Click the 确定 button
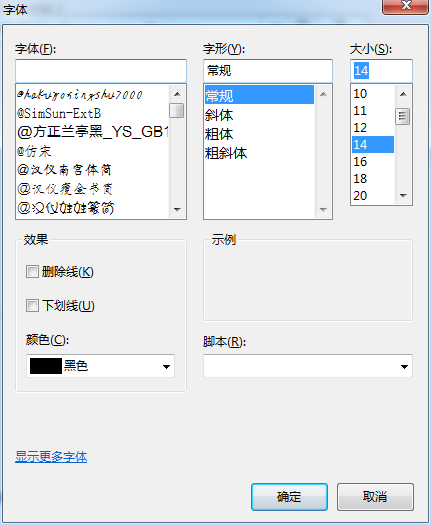 (289, 497)
